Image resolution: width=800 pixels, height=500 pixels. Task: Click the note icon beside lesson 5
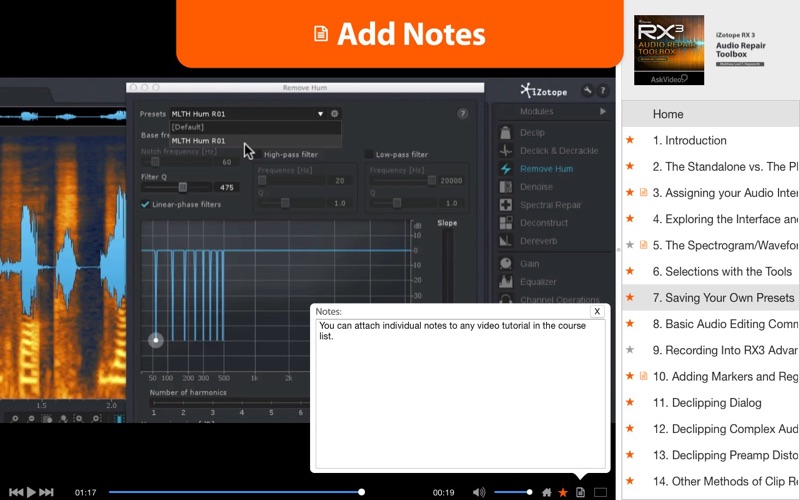[x=643, y=245]
